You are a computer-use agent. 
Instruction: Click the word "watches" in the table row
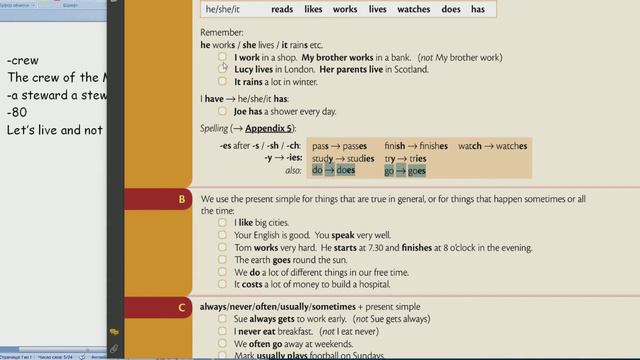click(x=413, y=9)
